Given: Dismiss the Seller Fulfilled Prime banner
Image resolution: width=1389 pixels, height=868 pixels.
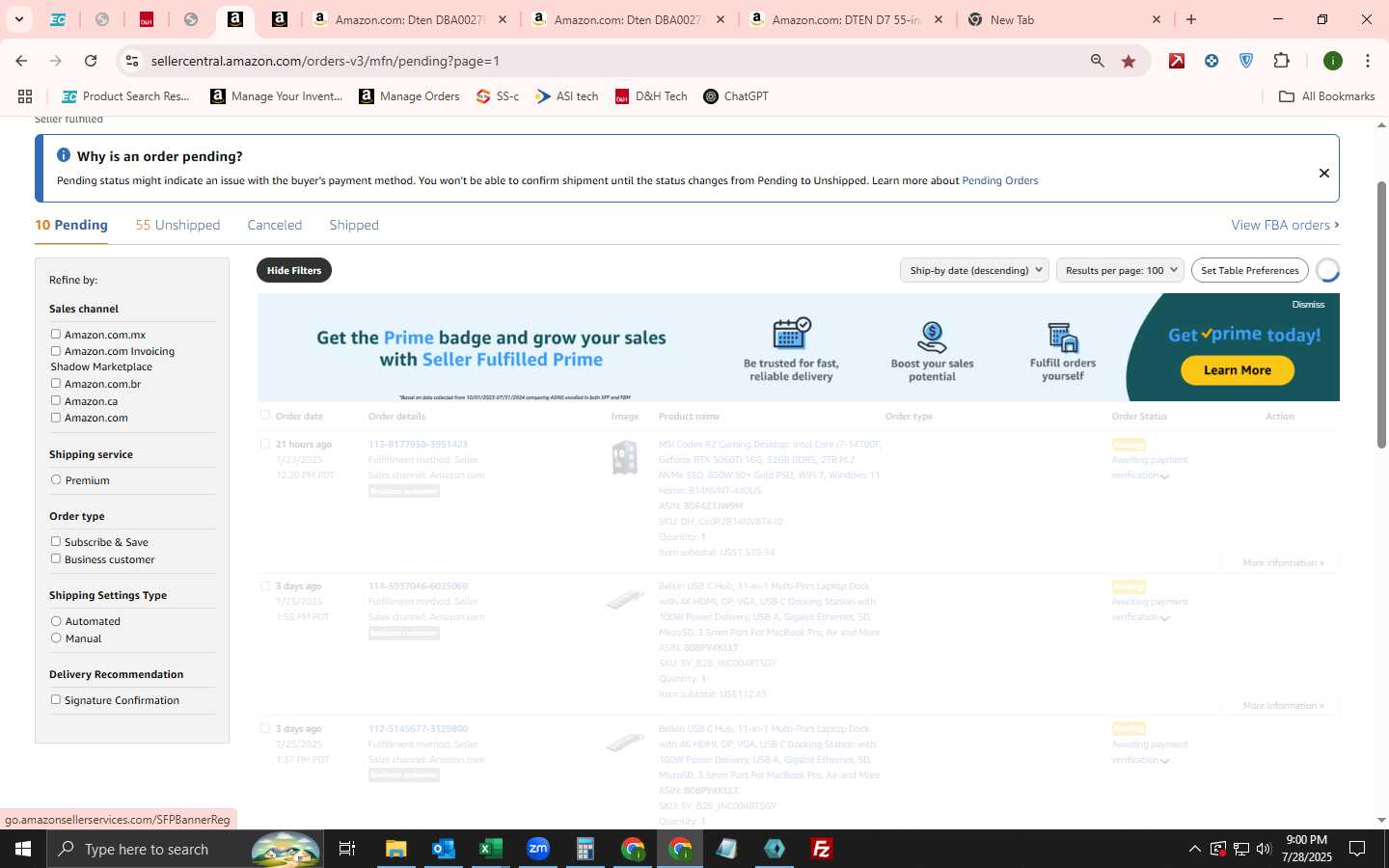Looking at the screenshot, I should point(1308,304).
